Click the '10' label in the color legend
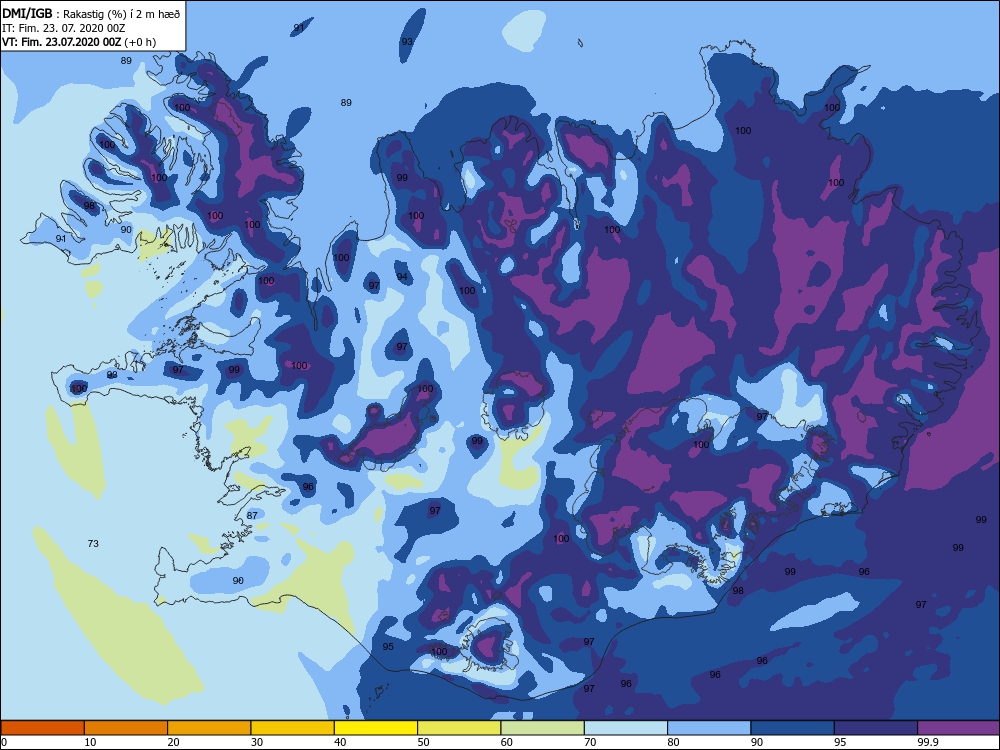 pos(91,742)
